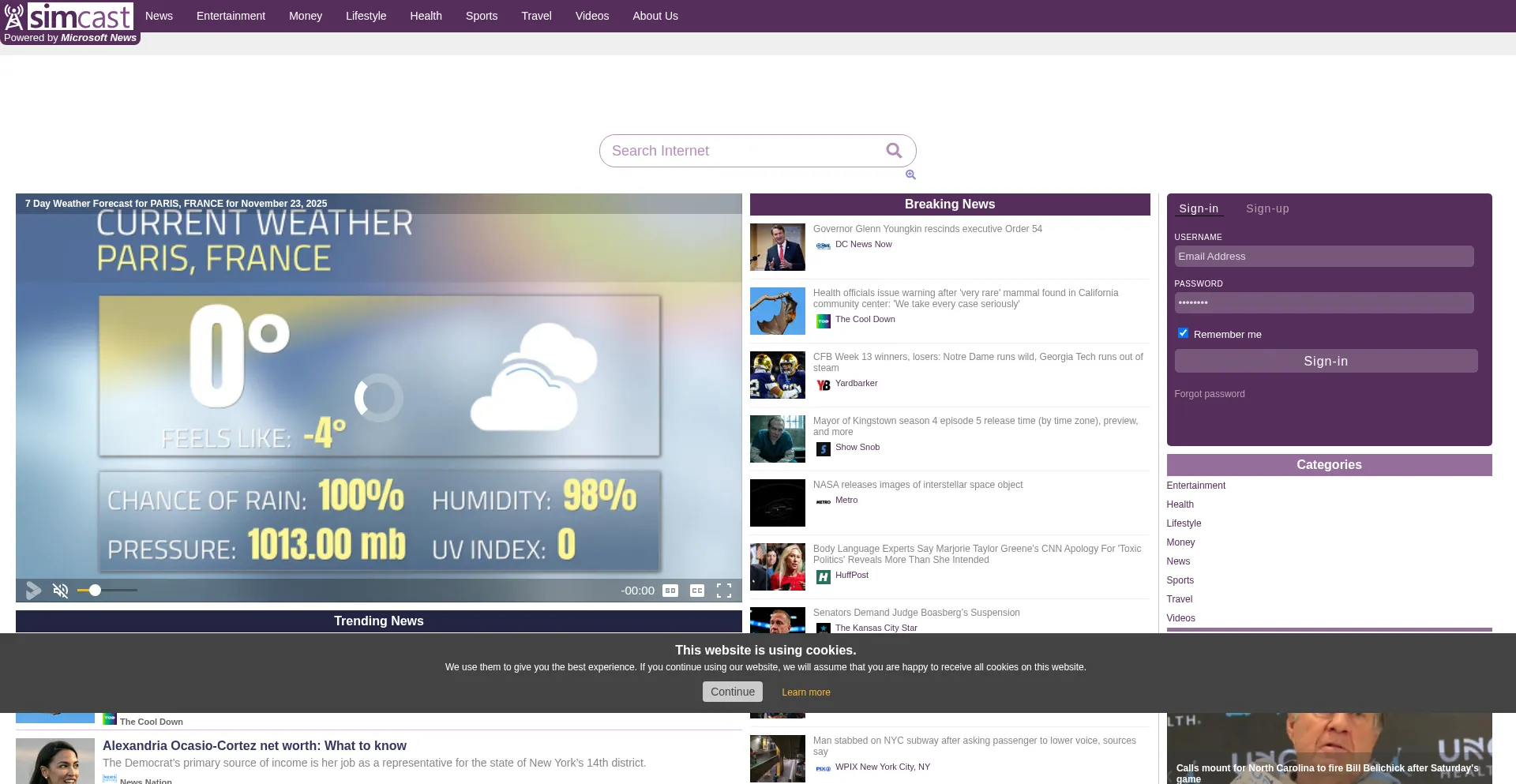Focus the Search Internet input field
Screen dimensions: 1516x784
(x=742, y=151)
